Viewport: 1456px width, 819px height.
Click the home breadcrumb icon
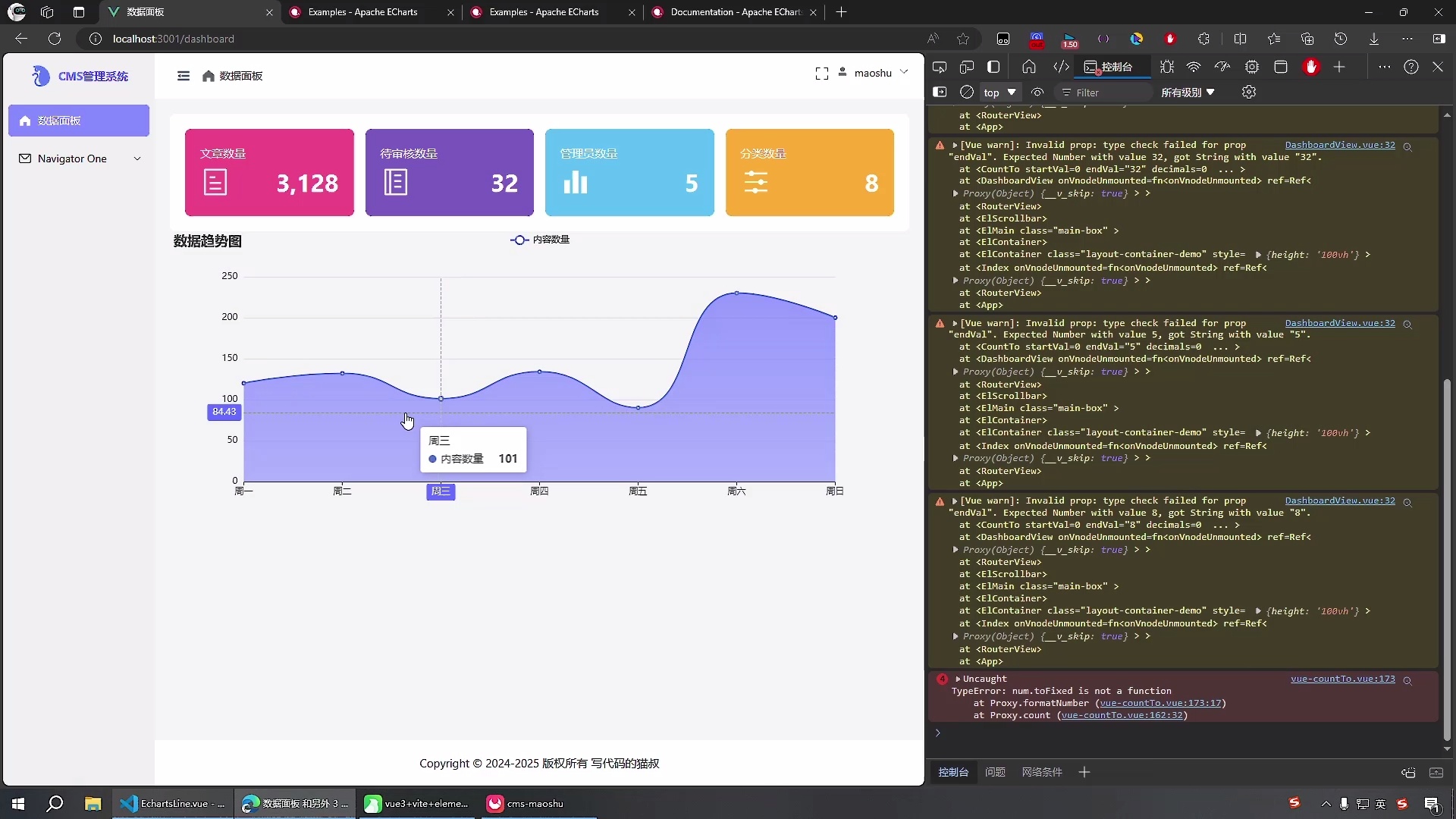click(209, 76)
